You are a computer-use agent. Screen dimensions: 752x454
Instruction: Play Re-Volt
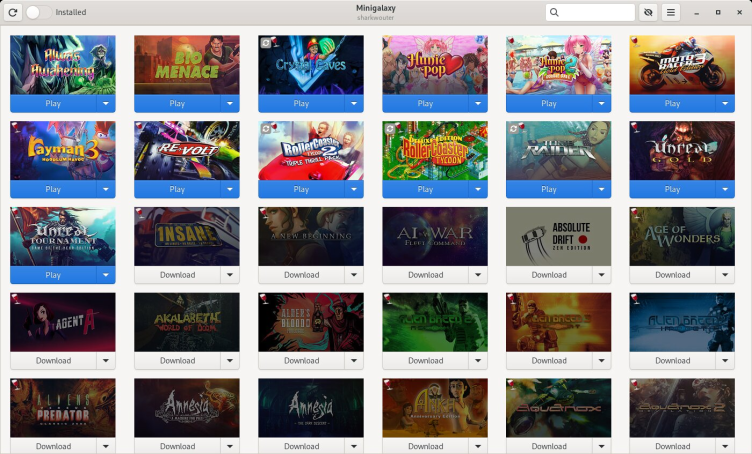click(177, 189)
